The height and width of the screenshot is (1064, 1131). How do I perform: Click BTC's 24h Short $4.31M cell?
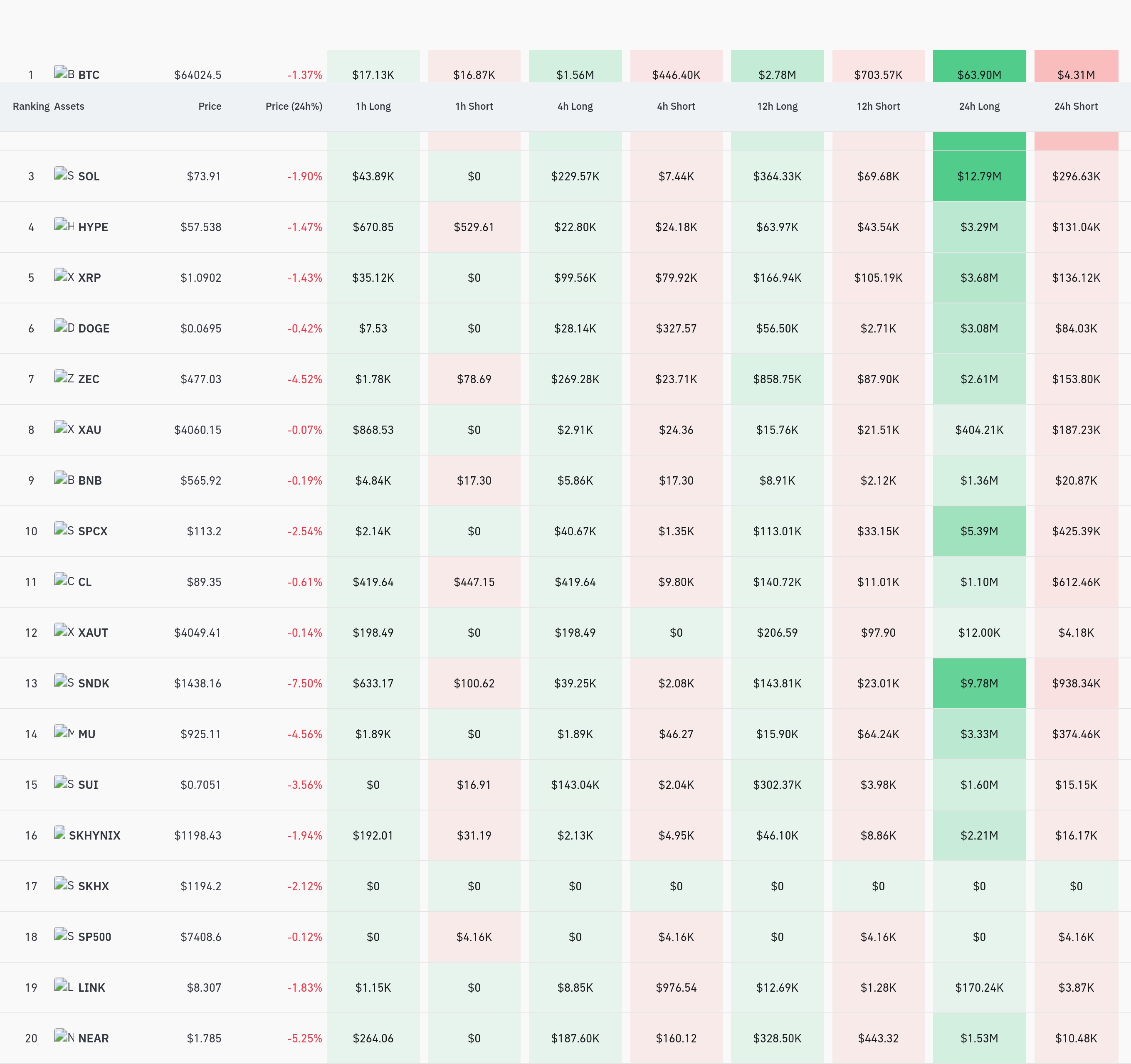(1076, 66)
